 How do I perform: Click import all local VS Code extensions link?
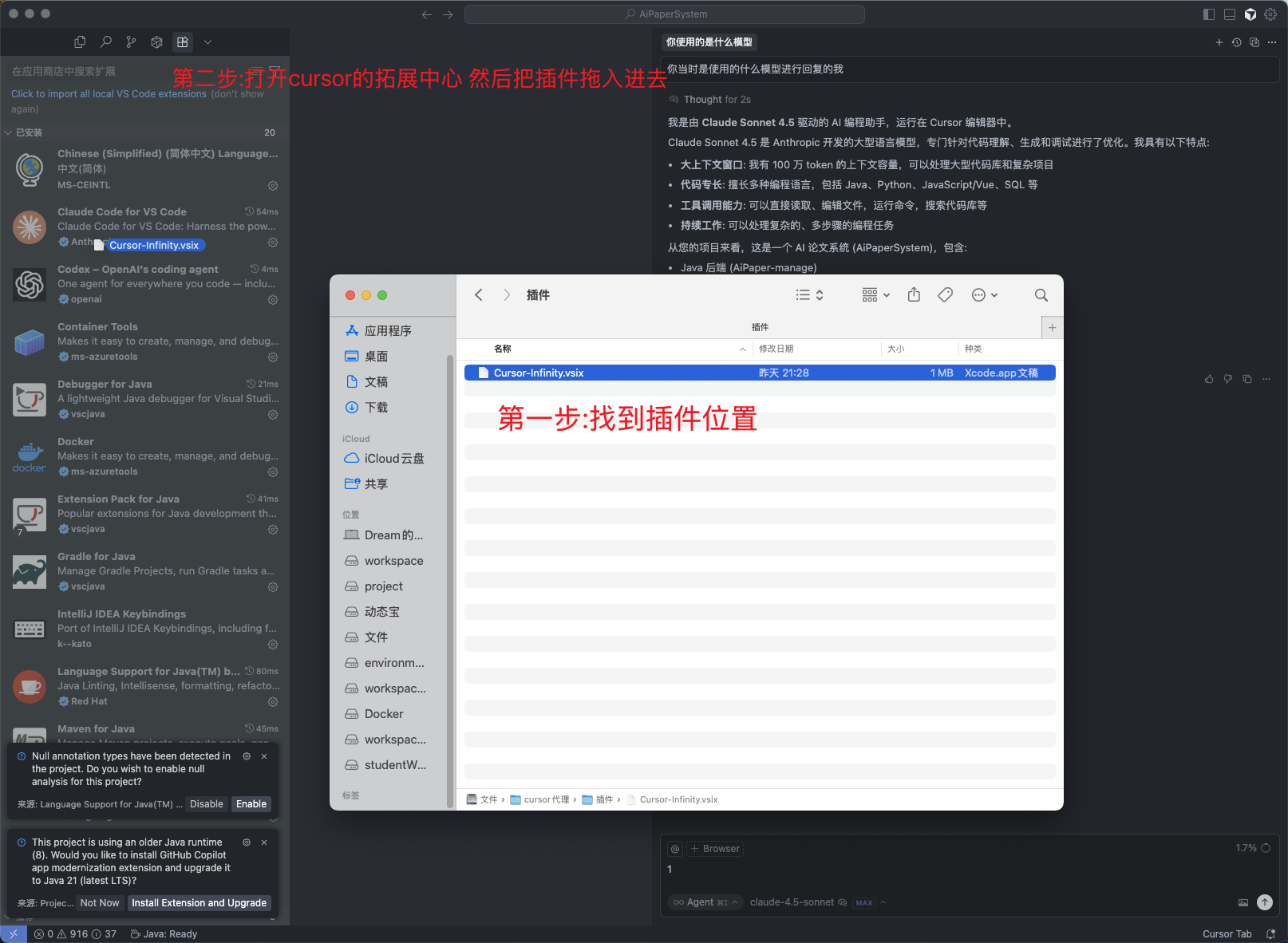[109, 94]
